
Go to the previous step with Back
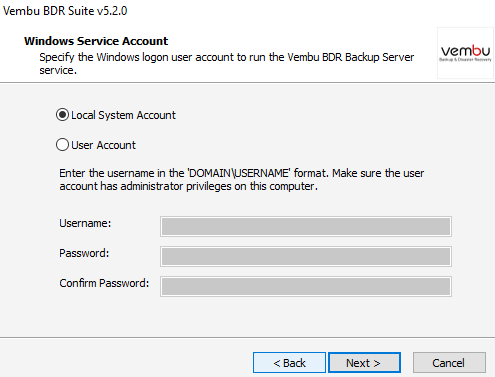click(x=289, y=363)
